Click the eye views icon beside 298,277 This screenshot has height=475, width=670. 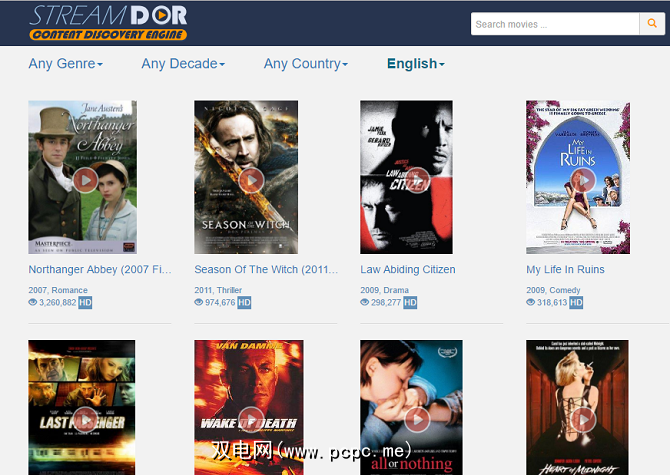click(364, 302)
